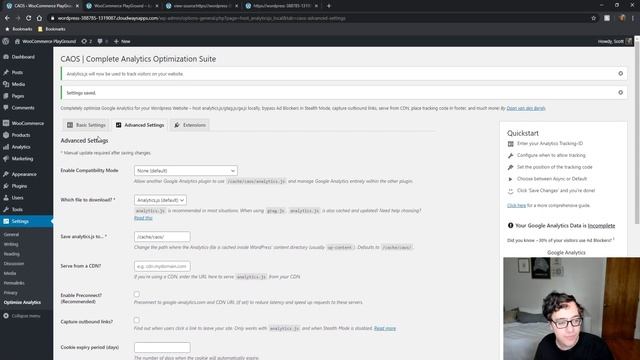The image size is (640, 360).
Task: Open the Bookmarks folder in bookmarks bar
Action: point(51,29)
